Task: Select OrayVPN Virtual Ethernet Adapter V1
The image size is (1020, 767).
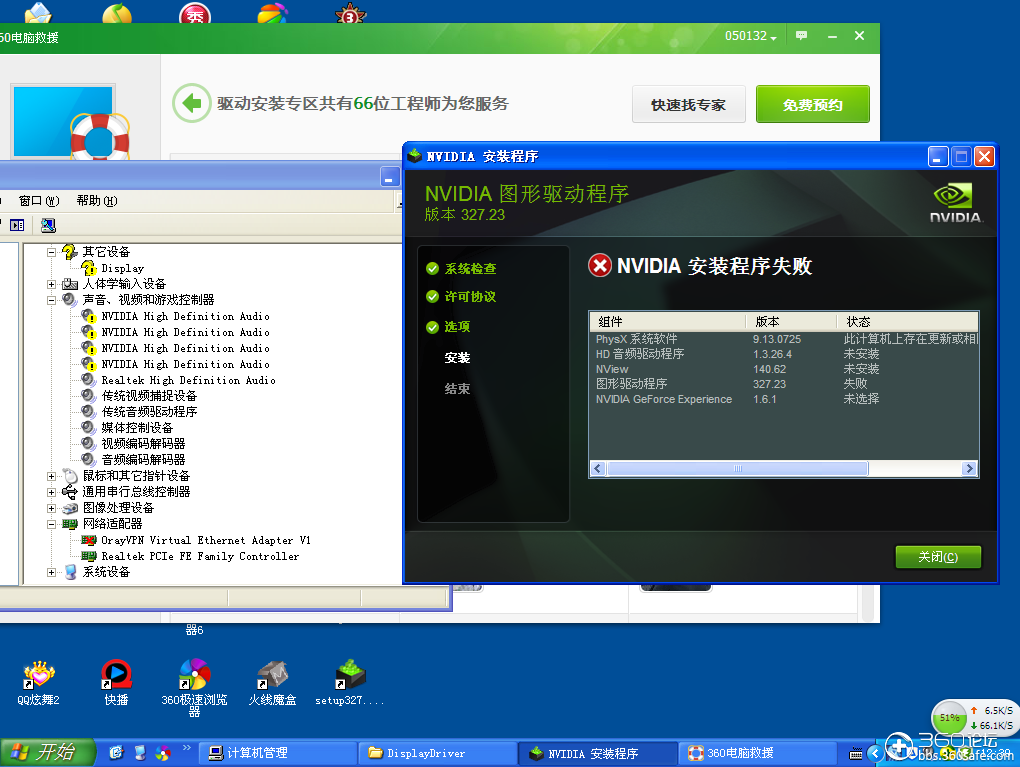Action: pyautogui.click(x=206, y=540)
